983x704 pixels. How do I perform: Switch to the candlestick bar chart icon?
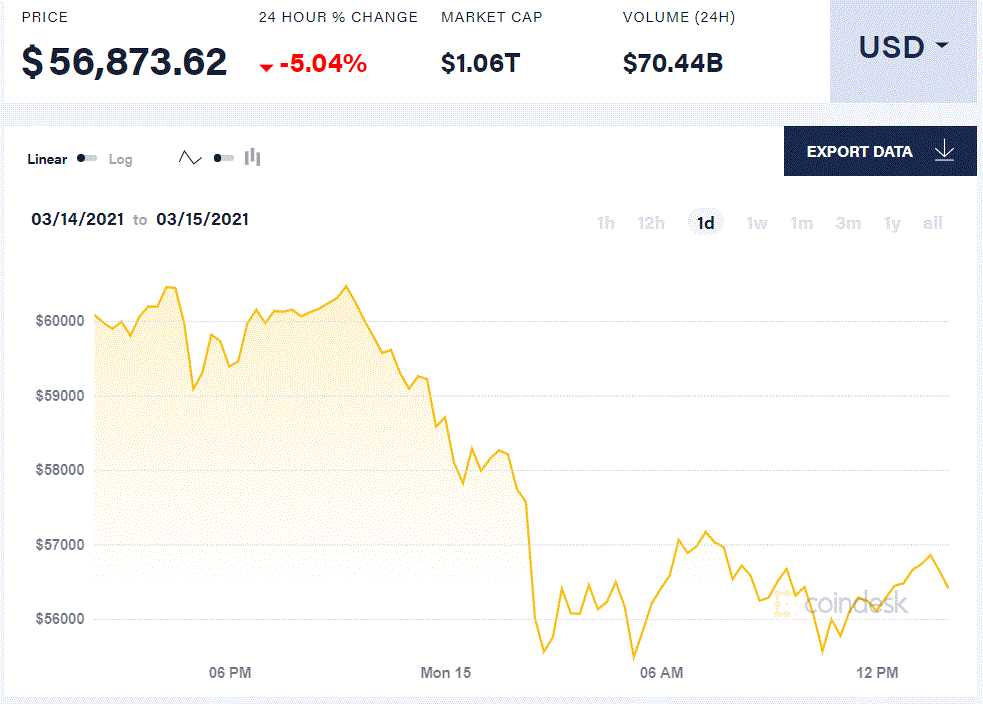[x=252, y=157]
